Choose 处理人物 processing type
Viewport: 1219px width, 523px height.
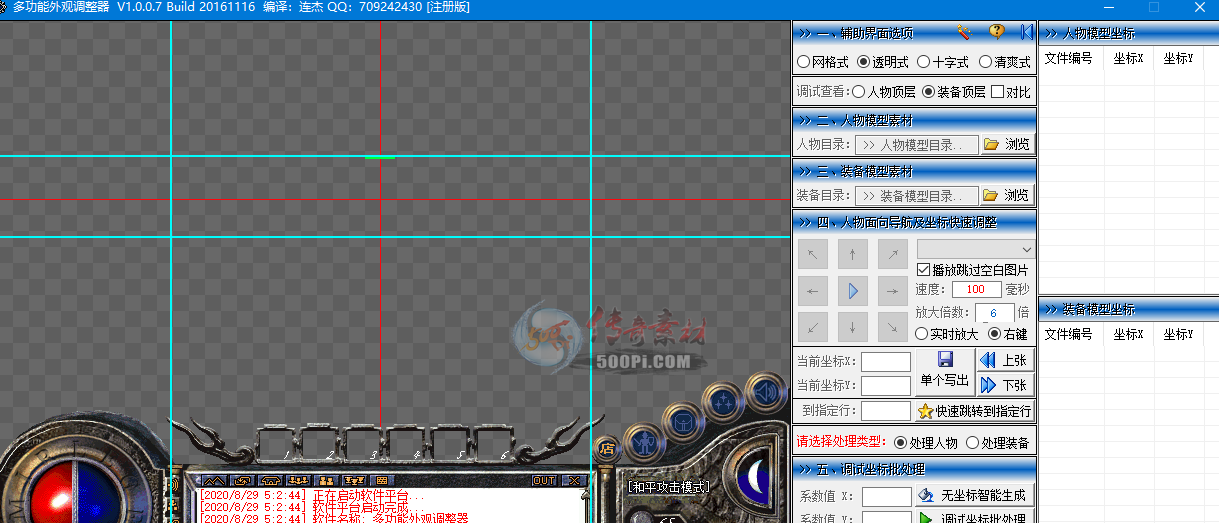click(925, 443)
